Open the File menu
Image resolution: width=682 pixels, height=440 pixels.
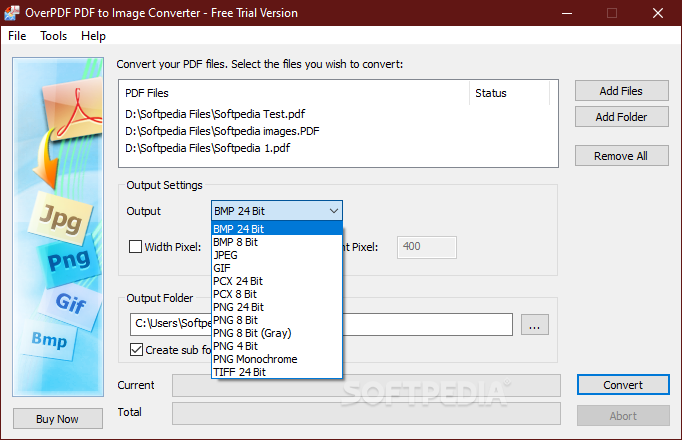pos(17,36)
